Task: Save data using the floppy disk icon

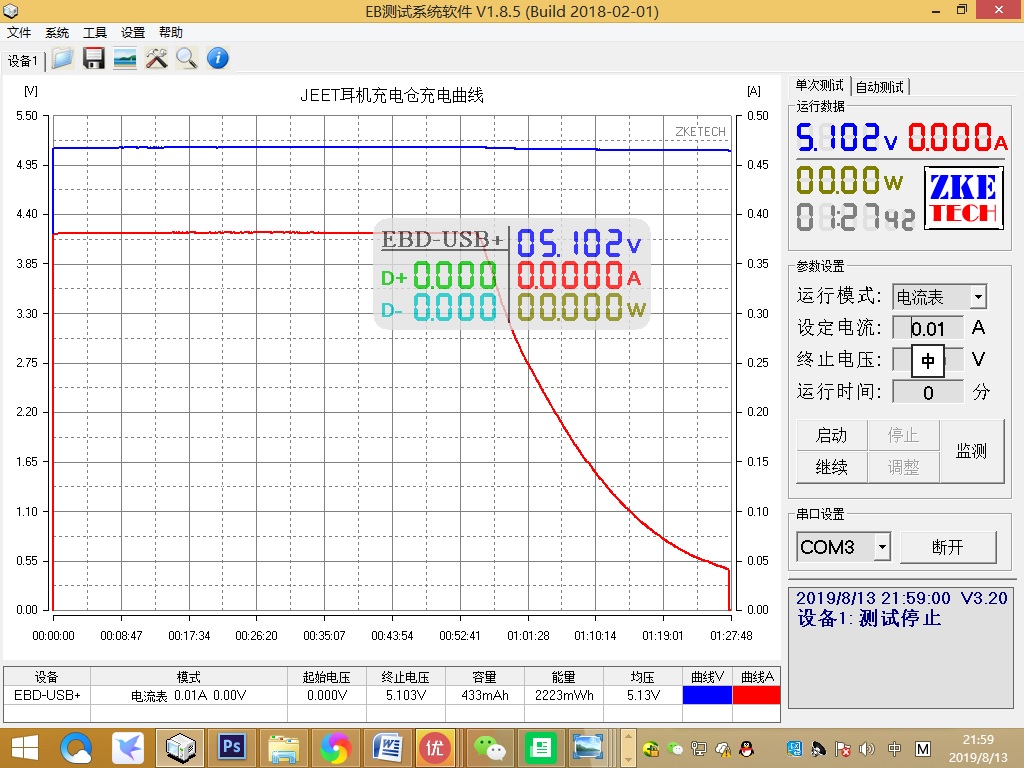Action: pyautogui.click(x=94, y=59)
